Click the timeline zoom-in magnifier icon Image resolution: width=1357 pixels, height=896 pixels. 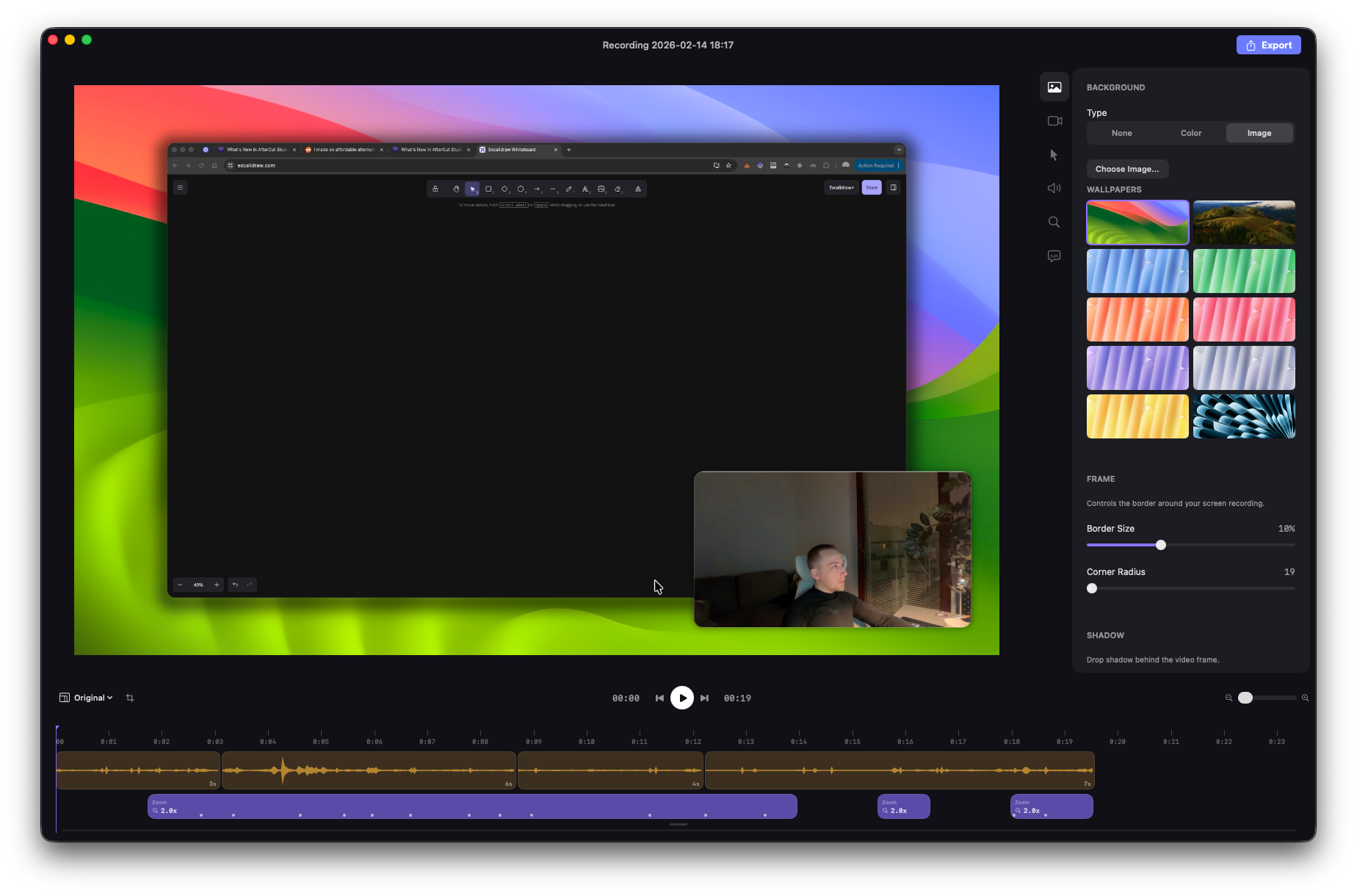[1305, 698]
